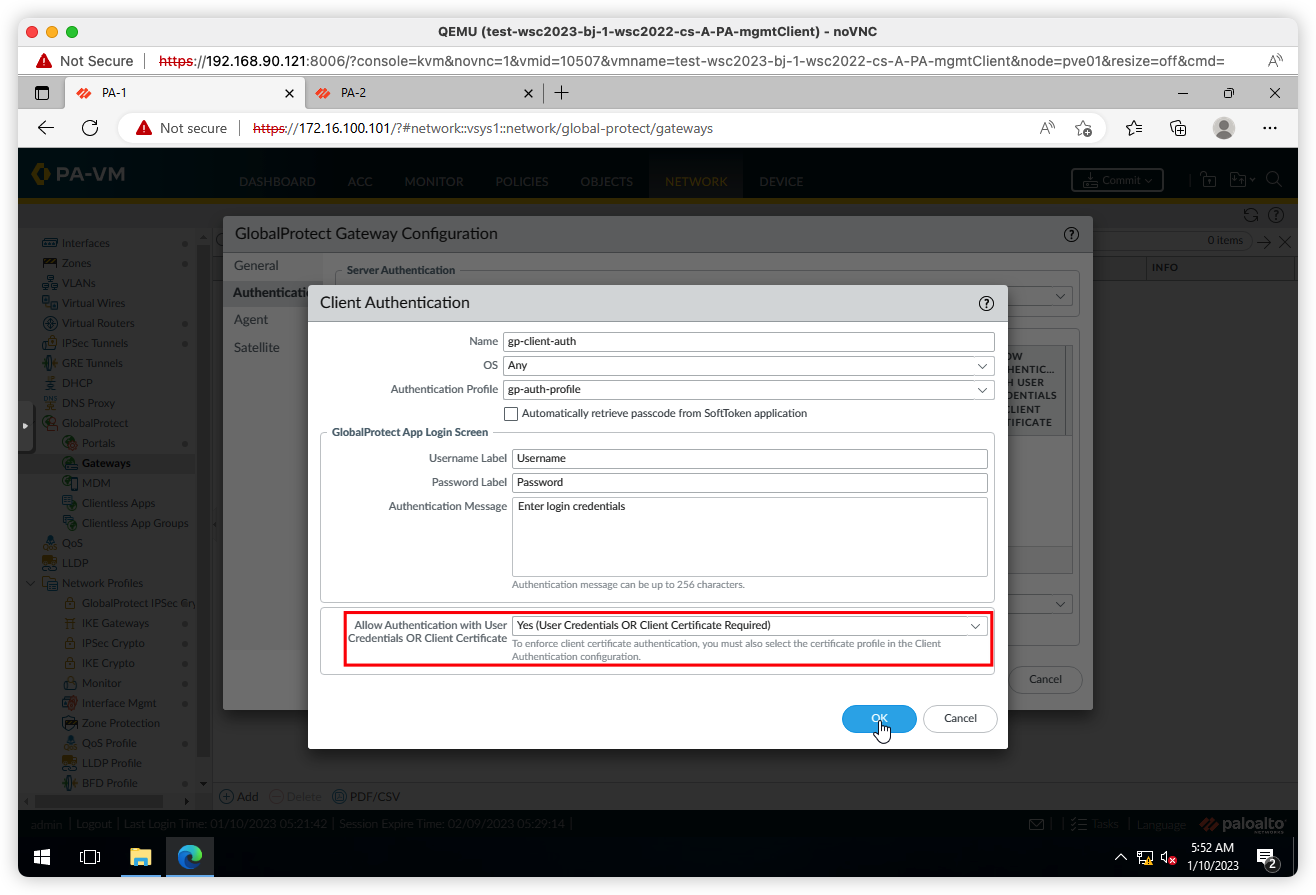Open BFD Profile in the sidebar

[109, 783]
